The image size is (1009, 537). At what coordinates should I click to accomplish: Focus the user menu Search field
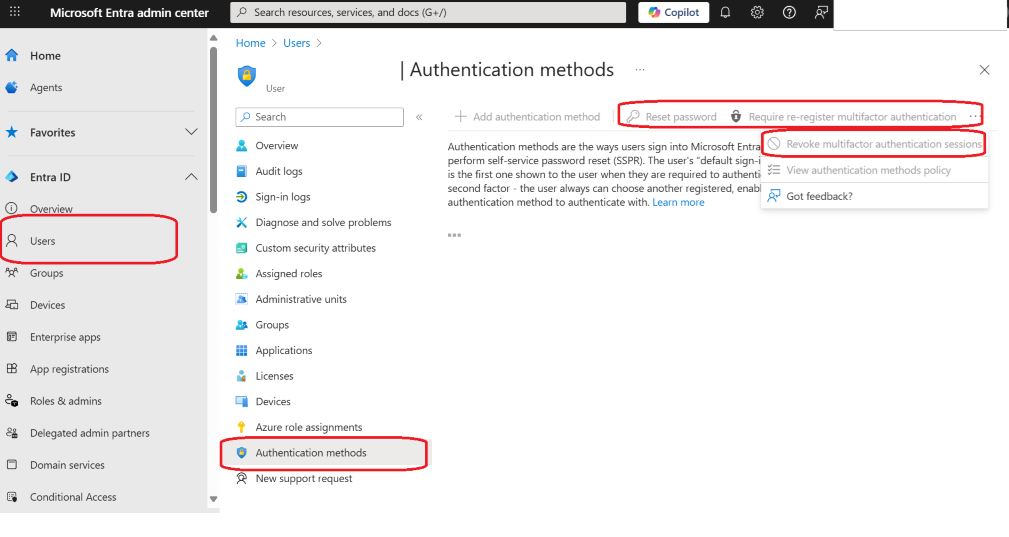[x=320, y=117]
